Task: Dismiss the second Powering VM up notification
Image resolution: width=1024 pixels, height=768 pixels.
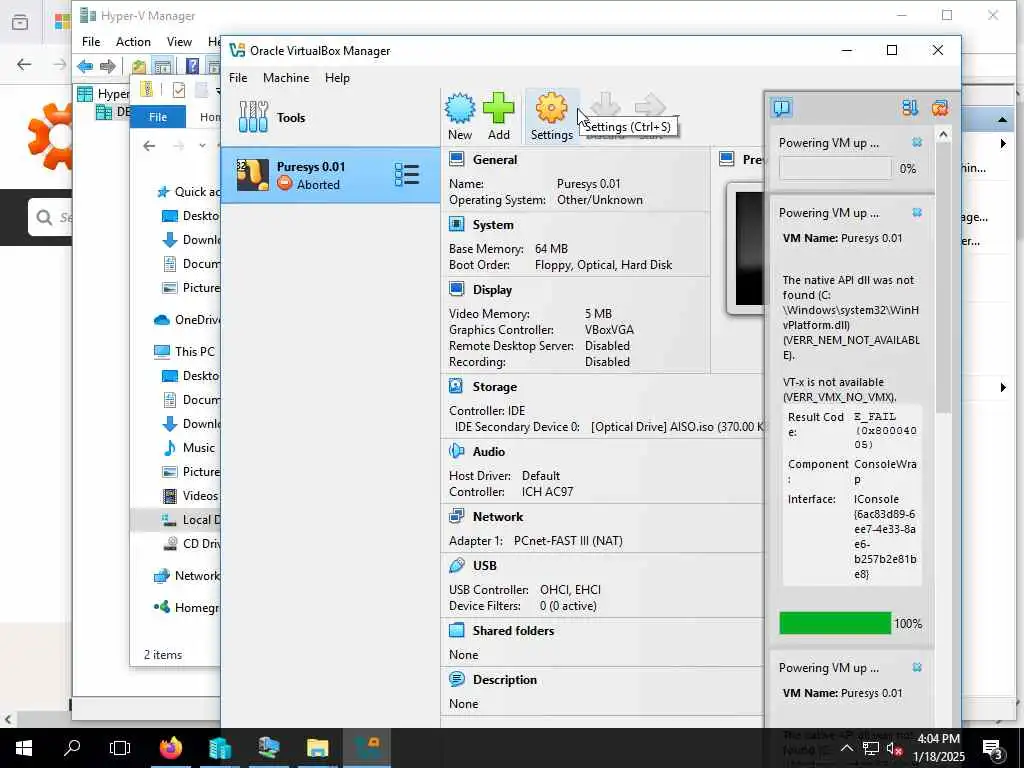Action: [917, 212]
